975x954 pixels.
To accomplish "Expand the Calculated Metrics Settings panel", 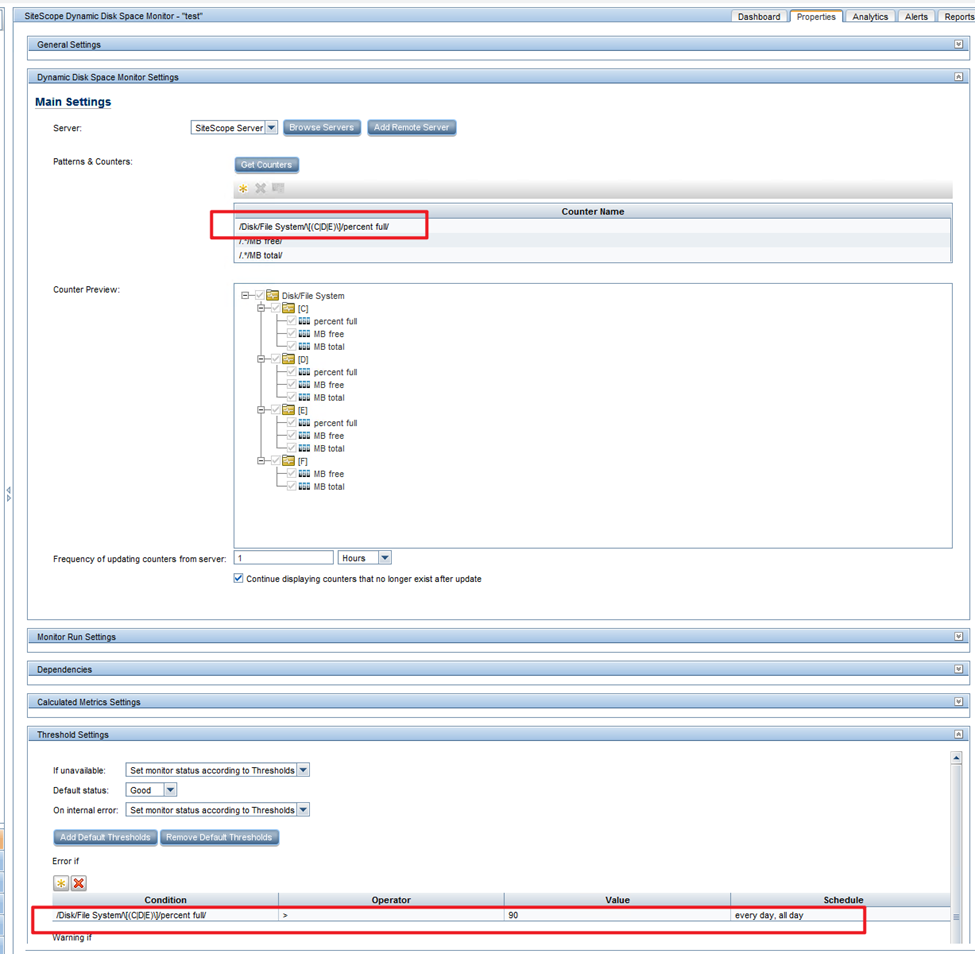I will click(958, 701).
